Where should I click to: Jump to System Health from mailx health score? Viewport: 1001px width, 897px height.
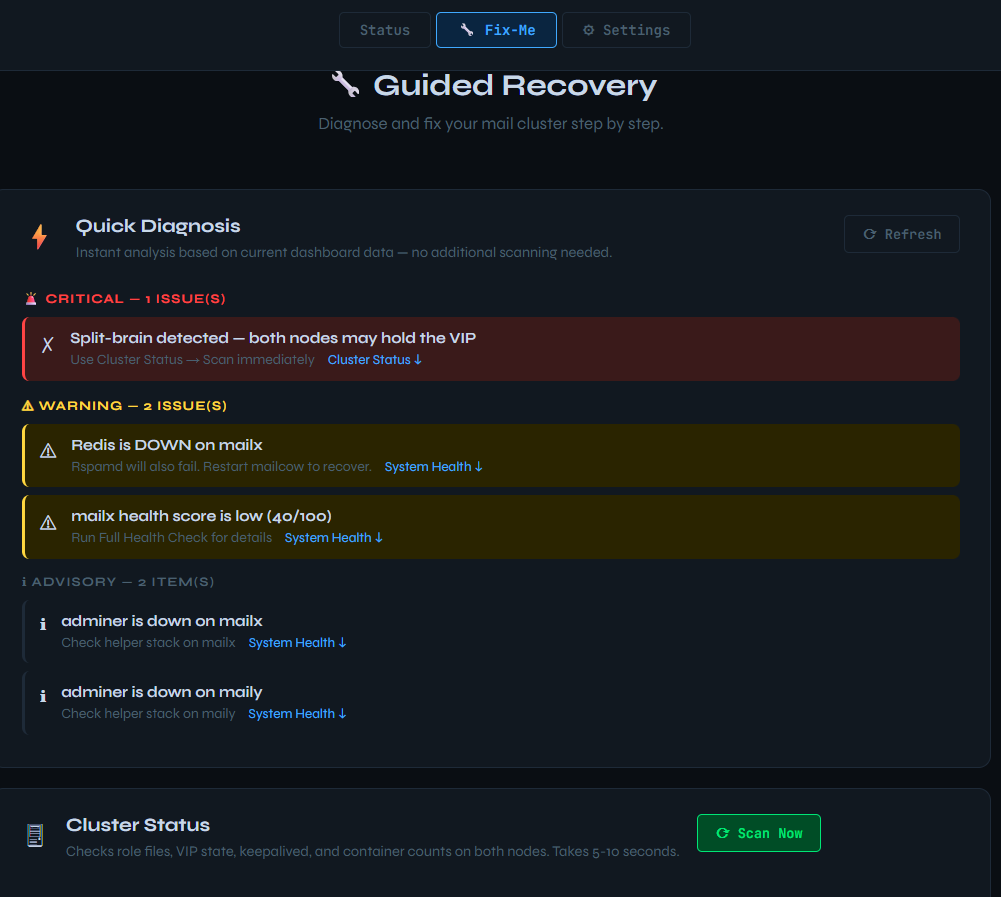point(334,538)
